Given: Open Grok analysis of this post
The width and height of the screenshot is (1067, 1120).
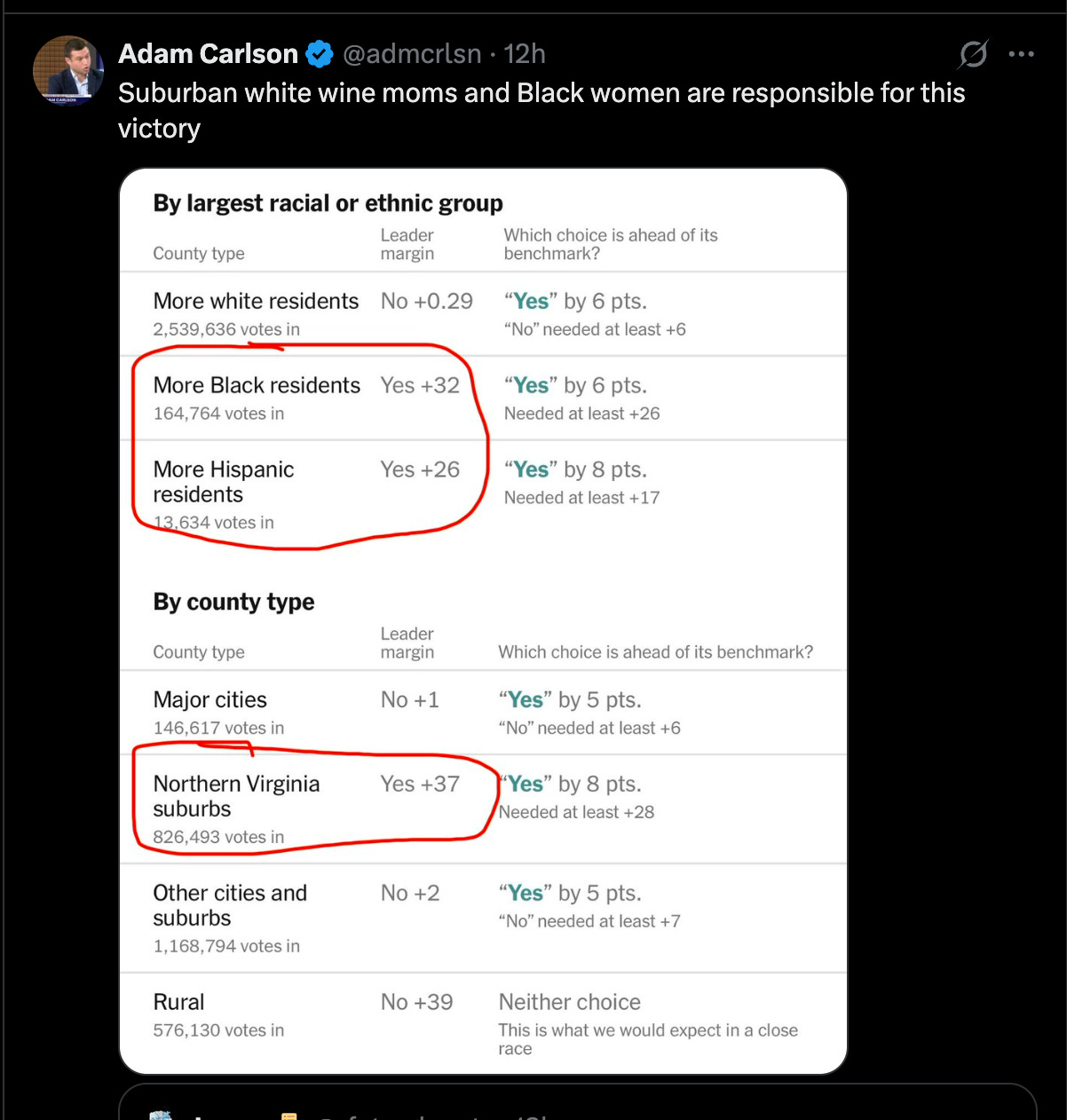Looking at the screenshot, I should pos(973,54).
